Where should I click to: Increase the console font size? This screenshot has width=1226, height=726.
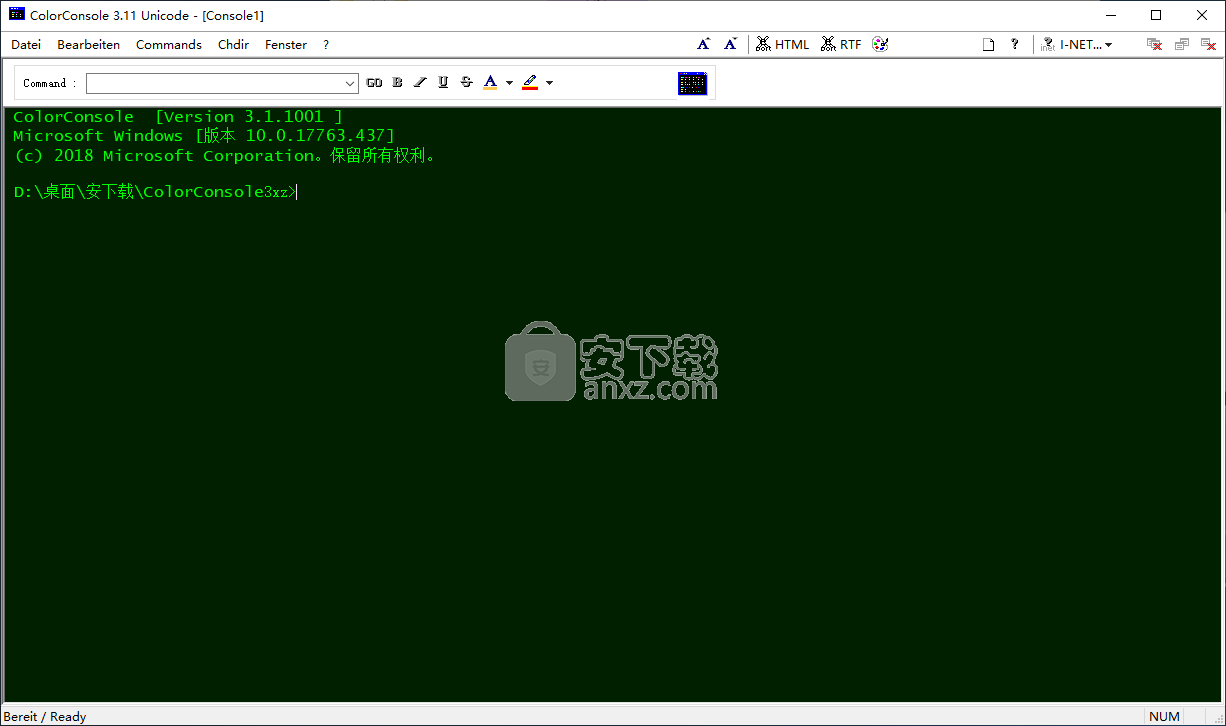(704, 44)
